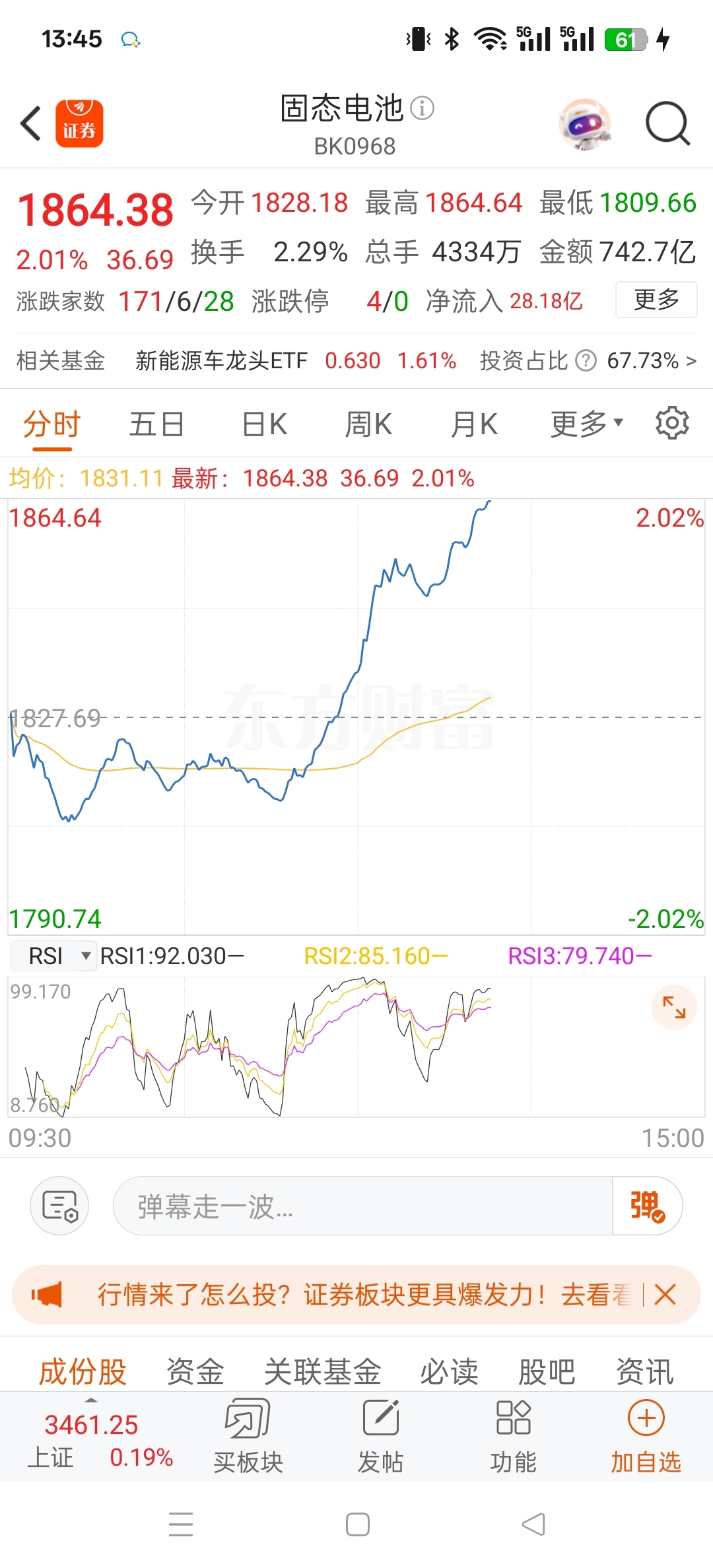Viewport: 713px width, 1568px height.
Task: Open chart settings gear icon
Action: [672, 423]
